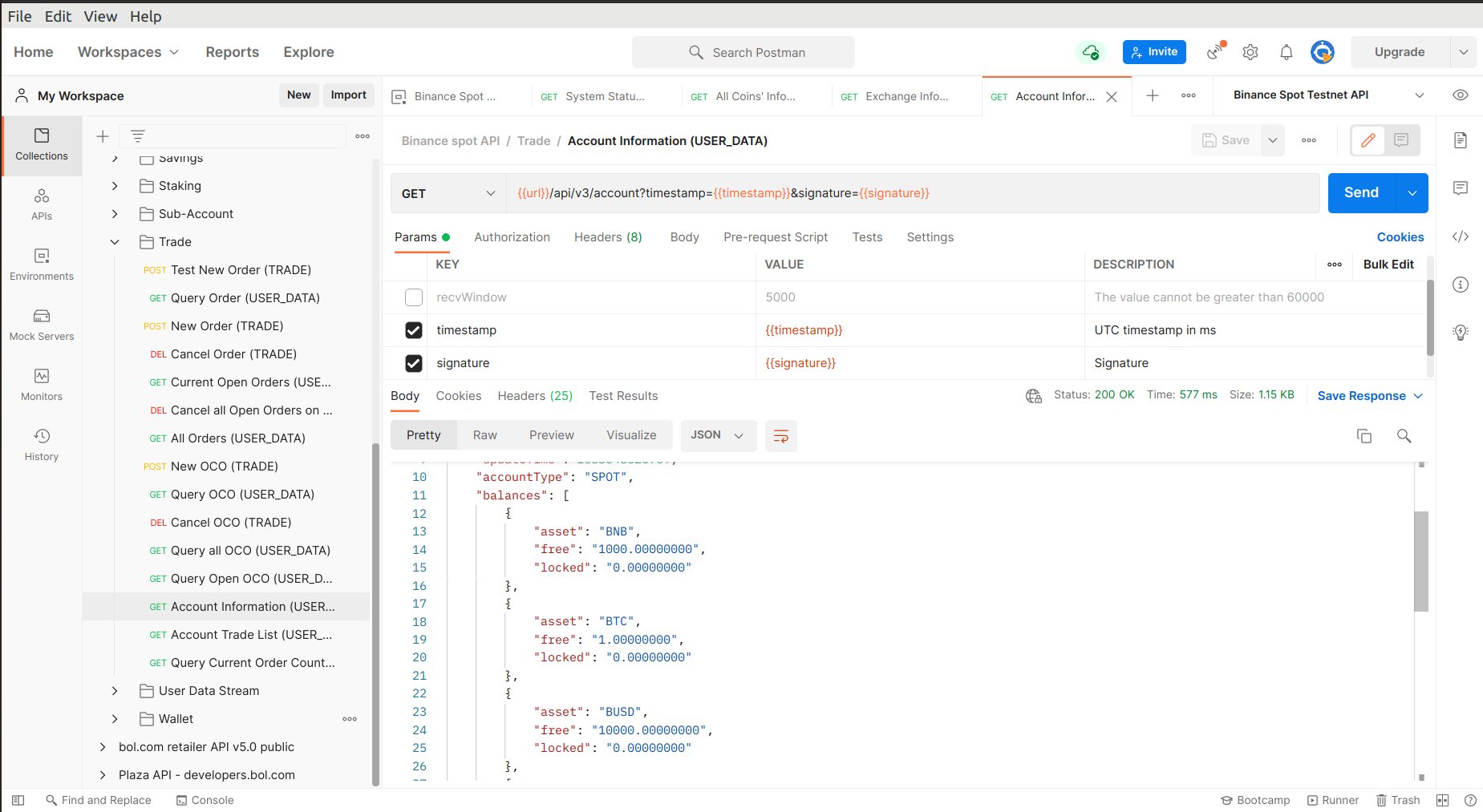
Task: Click the Search Postman field
Action: (743, 52)
